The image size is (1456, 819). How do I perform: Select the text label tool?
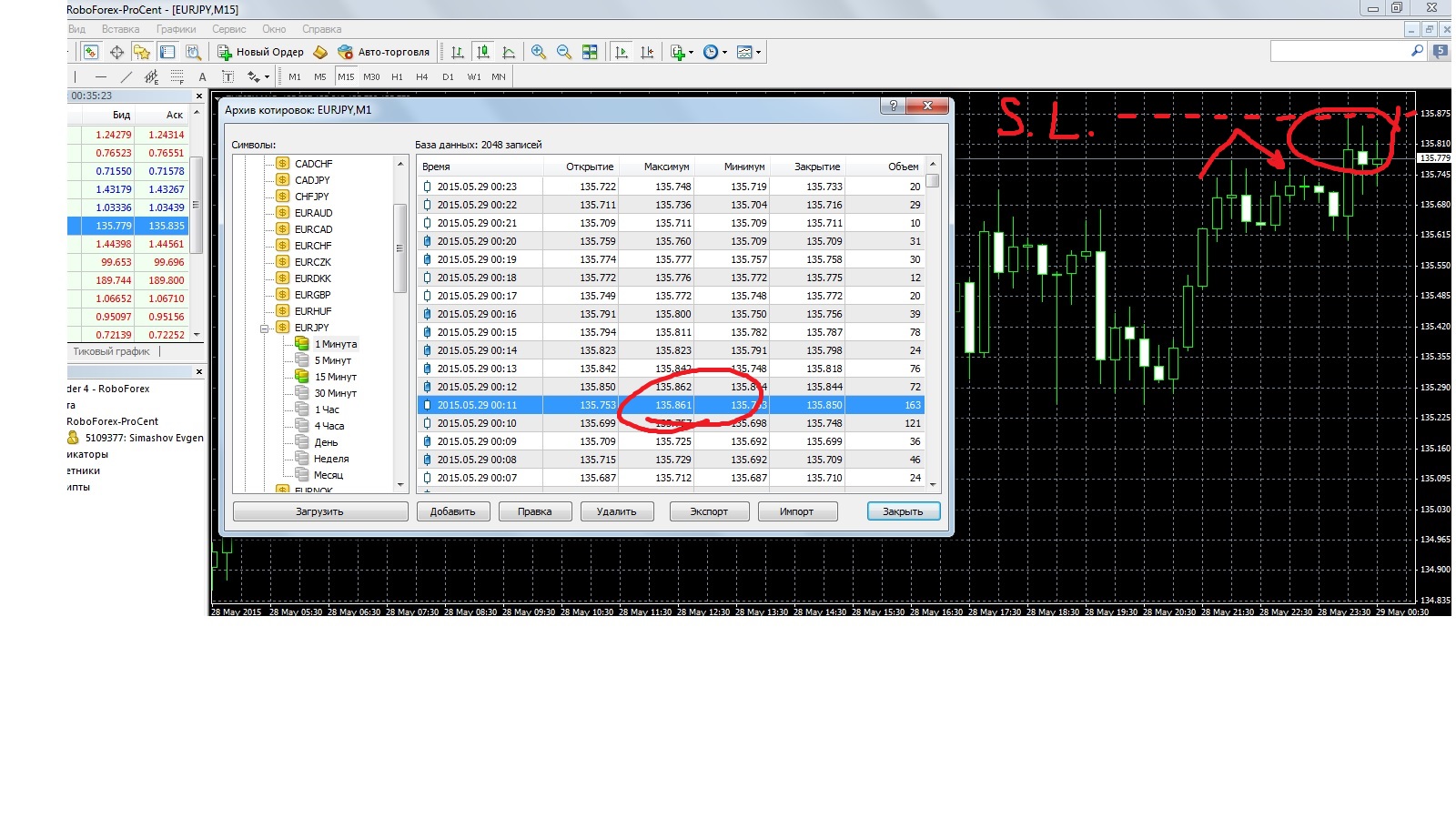[x=228, y=76]
